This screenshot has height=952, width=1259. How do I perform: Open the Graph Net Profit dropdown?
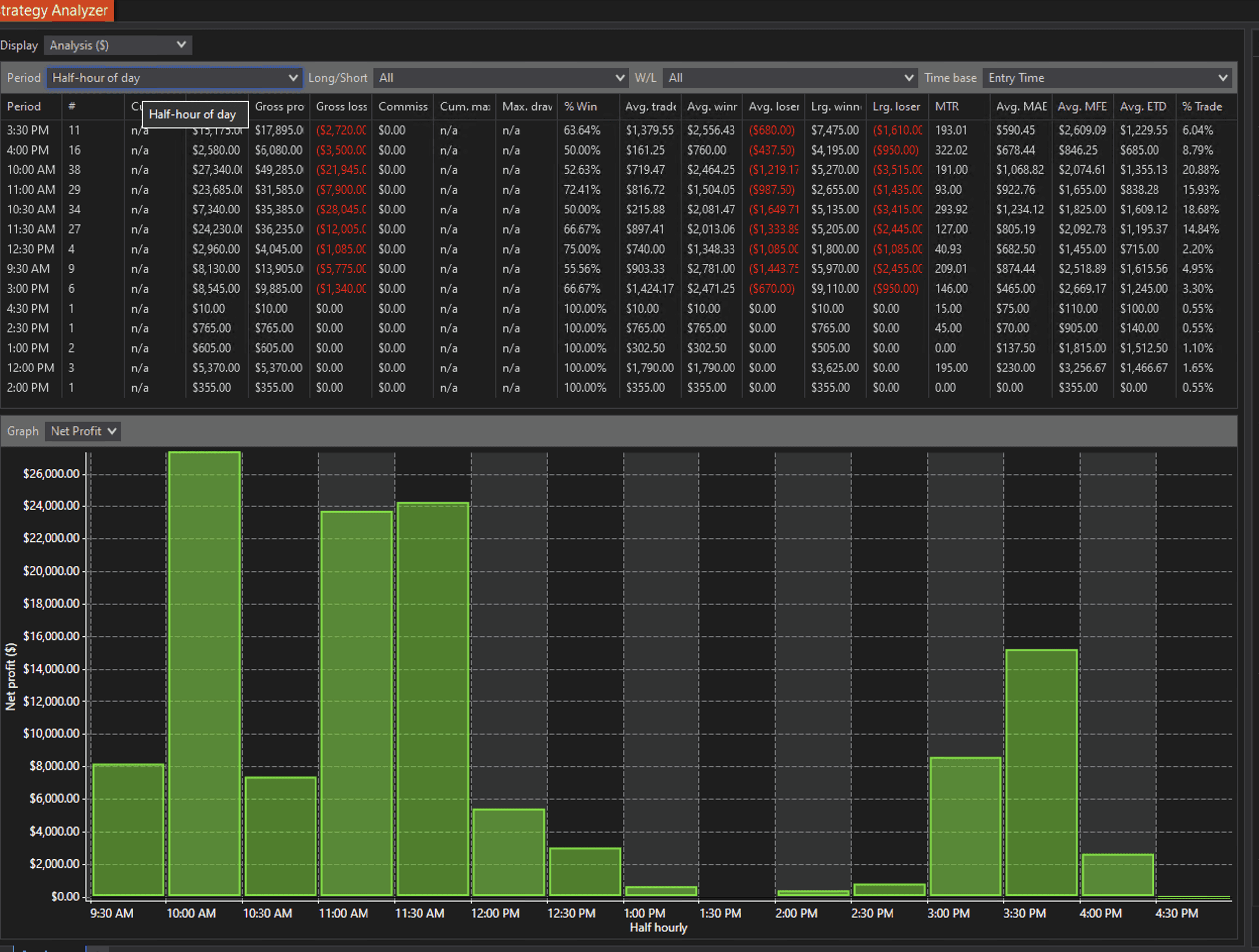83,431
